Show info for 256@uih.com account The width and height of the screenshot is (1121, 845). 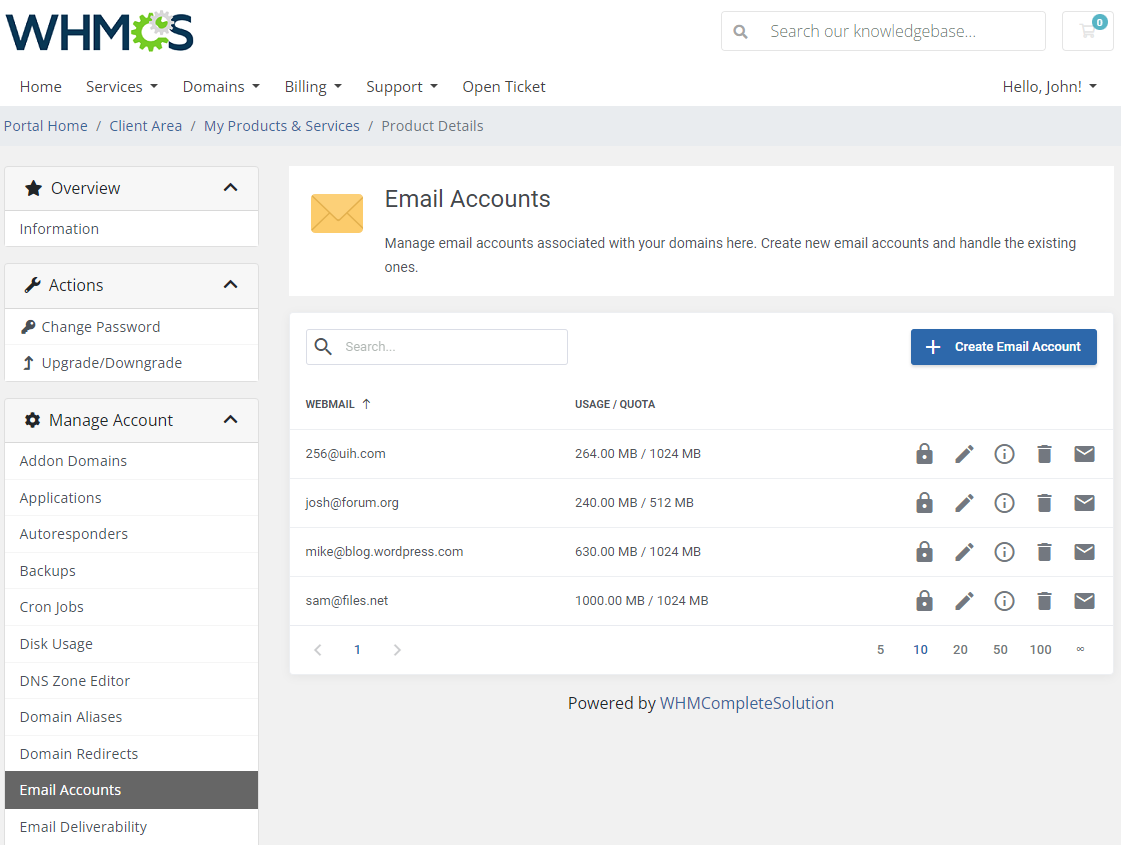[x=1004, y=454]
